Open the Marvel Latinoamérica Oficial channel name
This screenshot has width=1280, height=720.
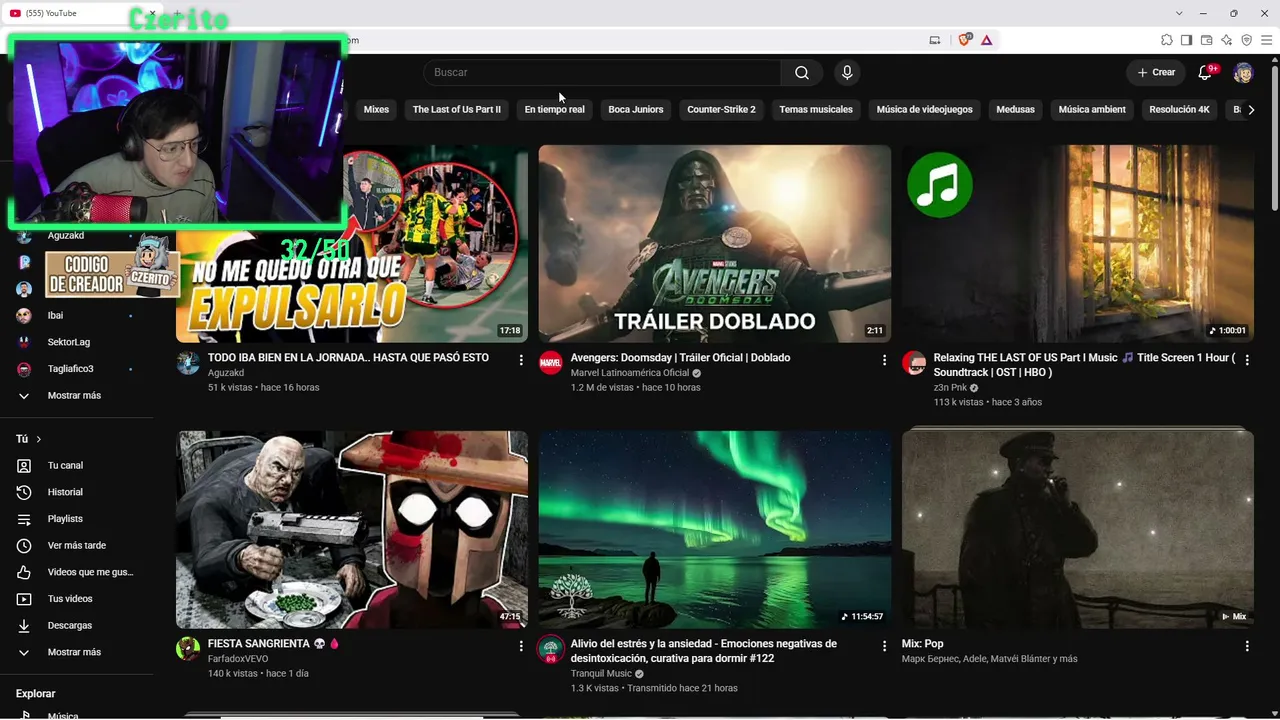(x=630, y=373)
